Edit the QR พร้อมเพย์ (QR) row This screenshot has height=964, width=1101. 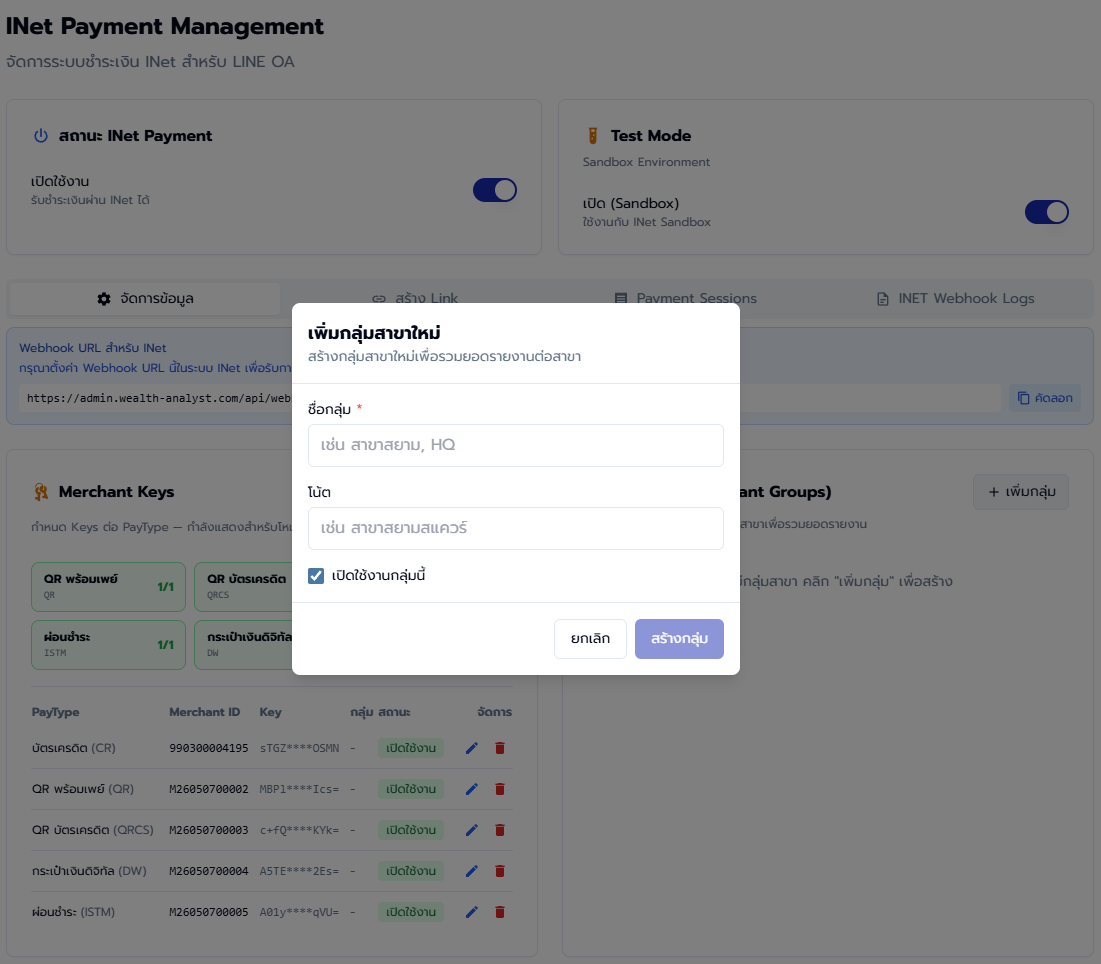[472, 789]
